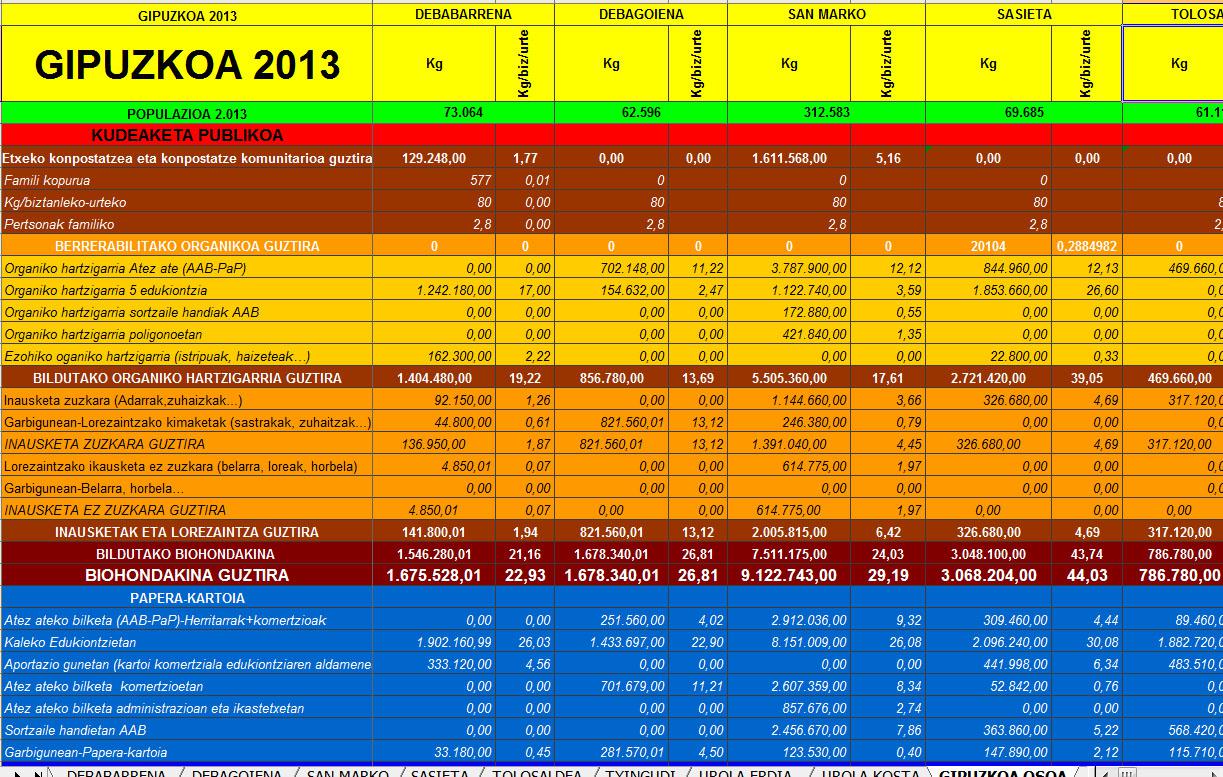
Task: Click the value 22.800,00
Action: point(988,356)
